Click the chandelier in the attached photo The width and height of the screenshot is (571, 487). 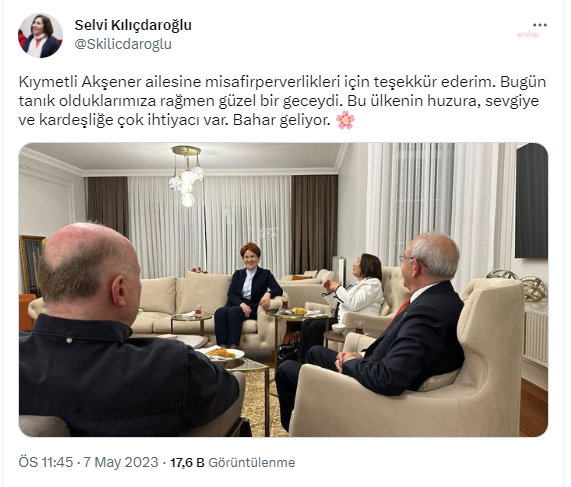[187, 176]
